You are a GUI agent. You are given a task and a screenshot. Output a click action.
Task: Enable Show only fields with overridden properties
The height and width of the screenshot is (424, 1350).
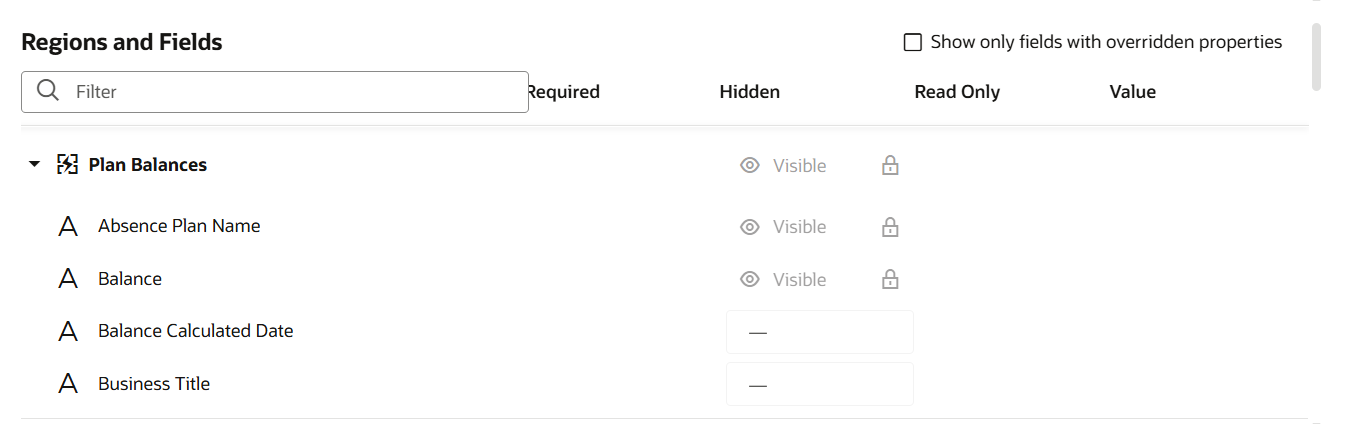912,42
